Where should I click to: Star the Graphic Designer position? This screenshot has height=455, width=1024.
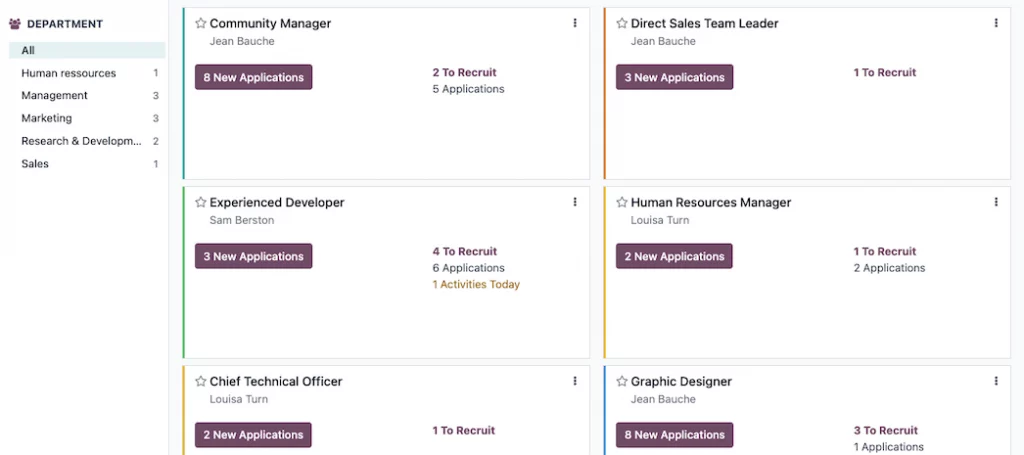[x=622, y=381]
